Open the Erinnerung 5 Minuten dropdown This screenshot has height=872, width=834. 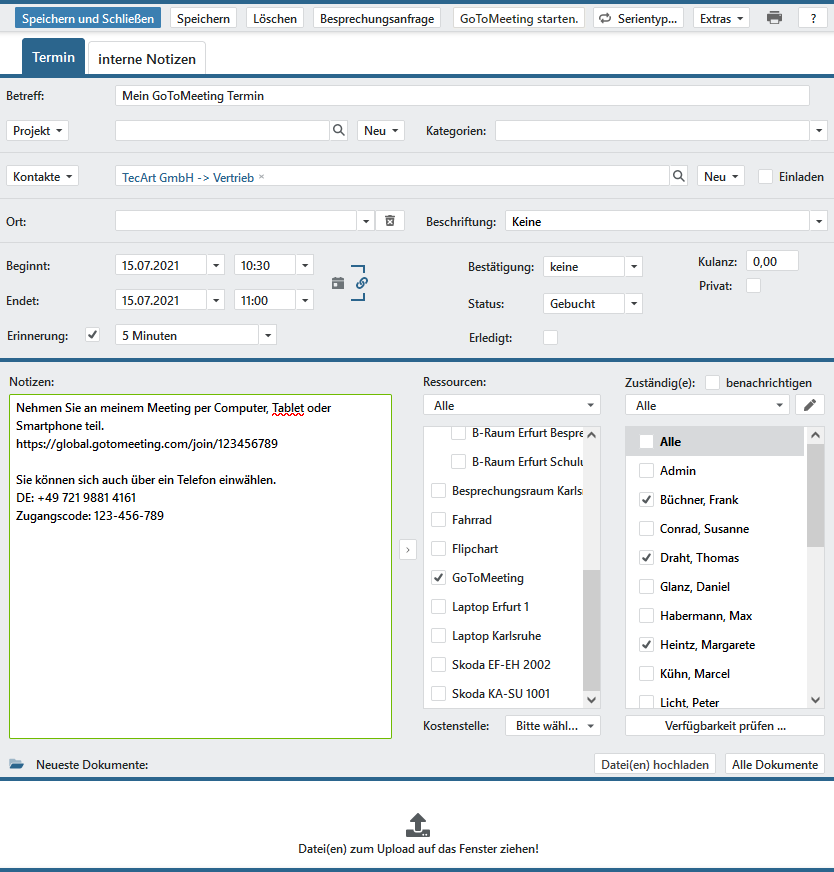click(267, 336)
